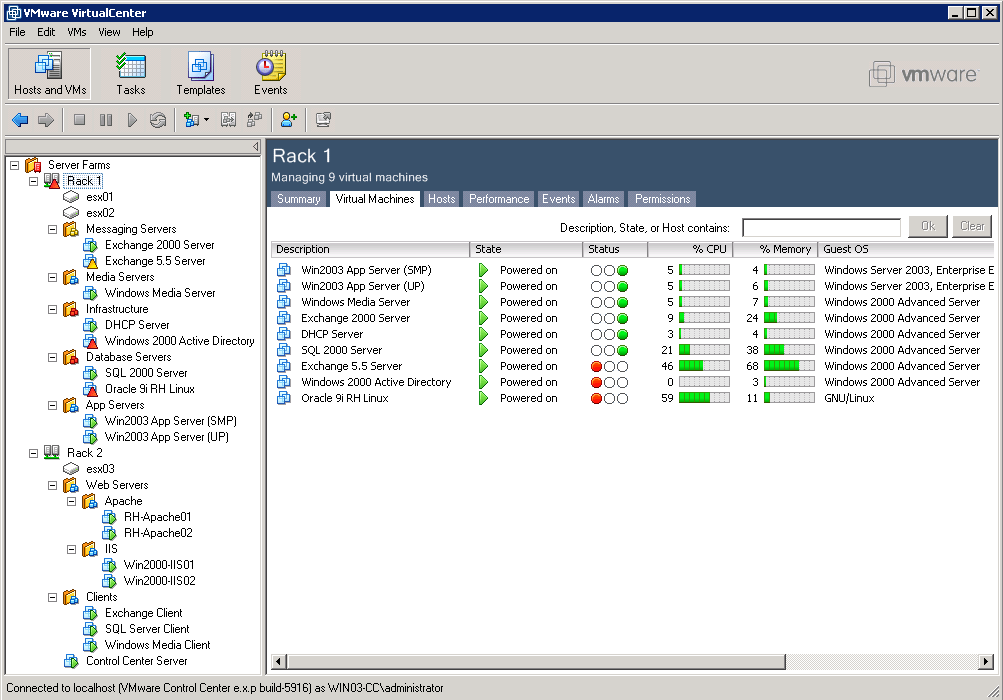Viewport: 1003px width, 700px height.
Task: Collapse the App Servers group
Action: 52,405
